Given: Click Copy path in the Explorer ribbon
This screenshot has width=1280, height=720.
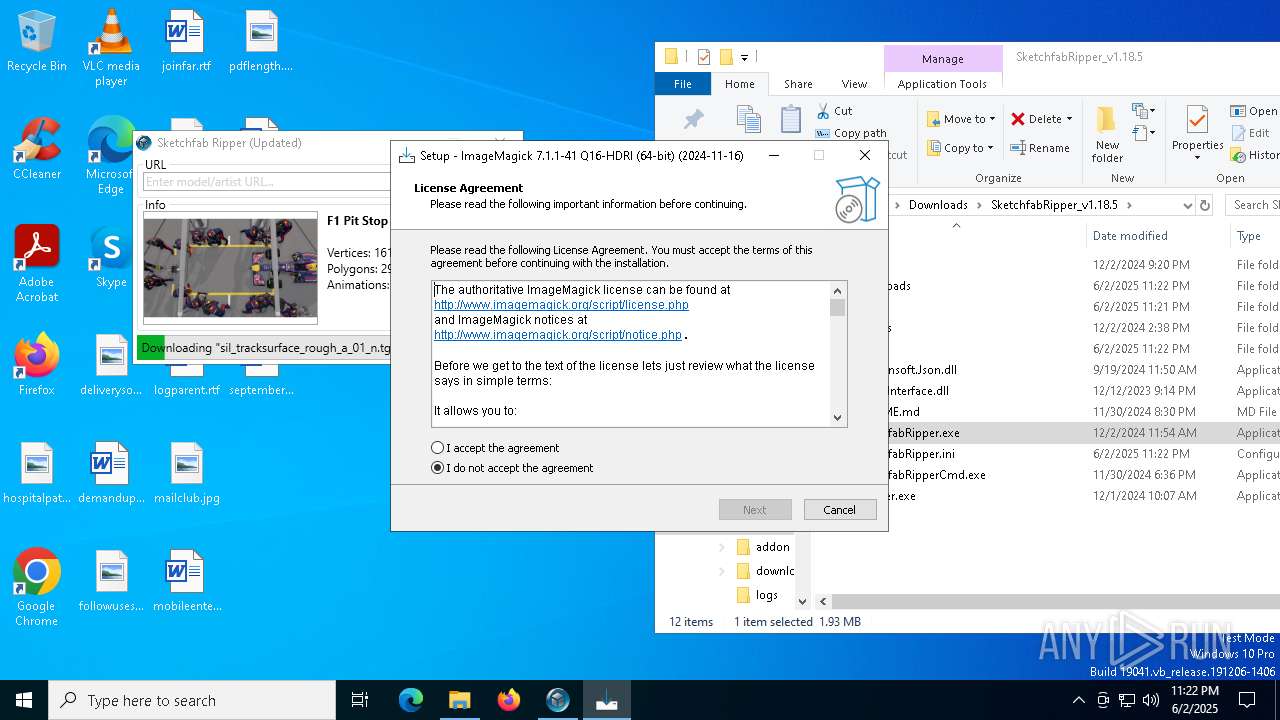Looking at the screenshot, I should (x=851, y=133).
